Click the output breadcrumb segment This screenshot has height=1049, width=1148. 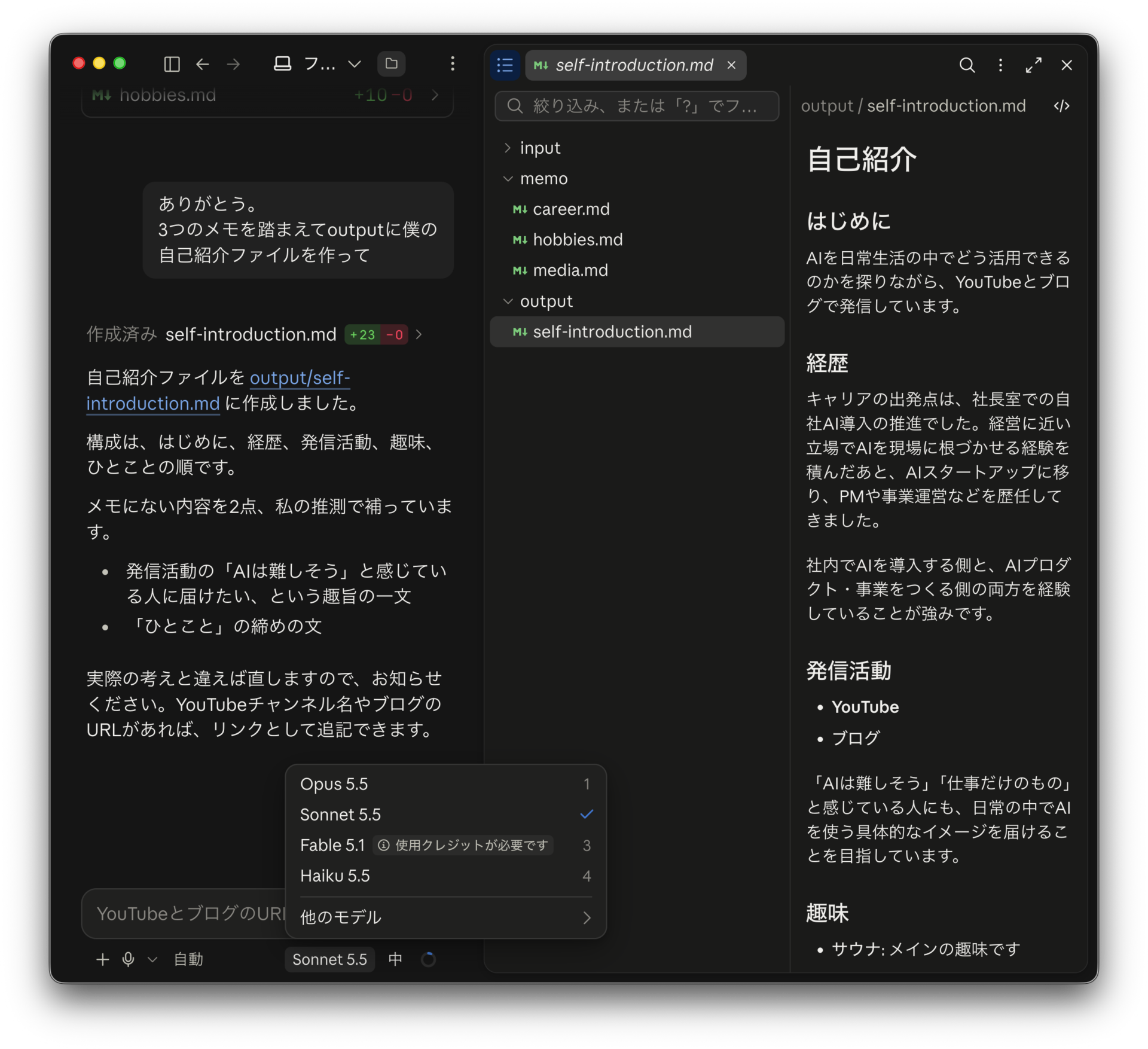tap(827, 106)
